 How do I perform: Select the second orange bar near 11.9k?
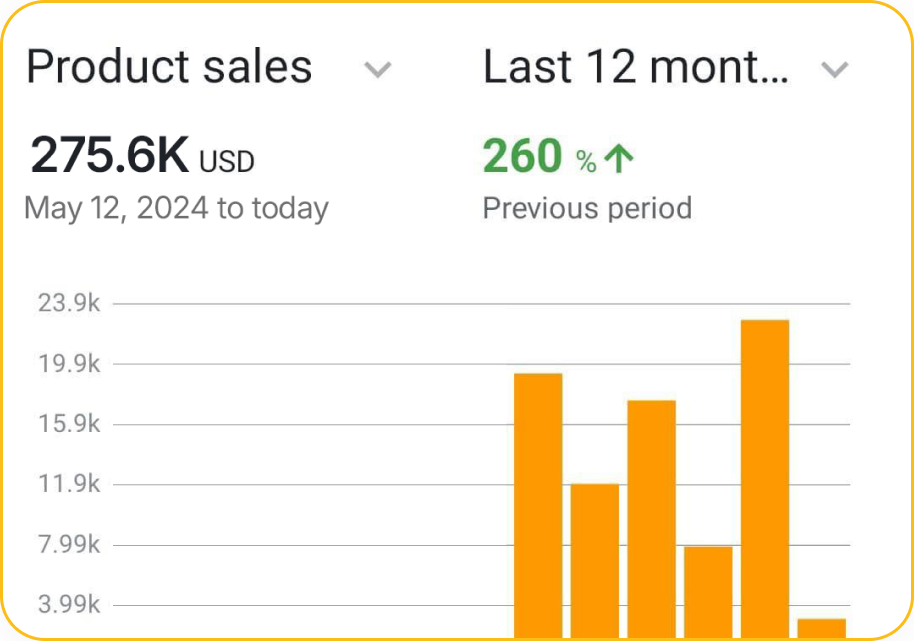(x=595, y=561)
